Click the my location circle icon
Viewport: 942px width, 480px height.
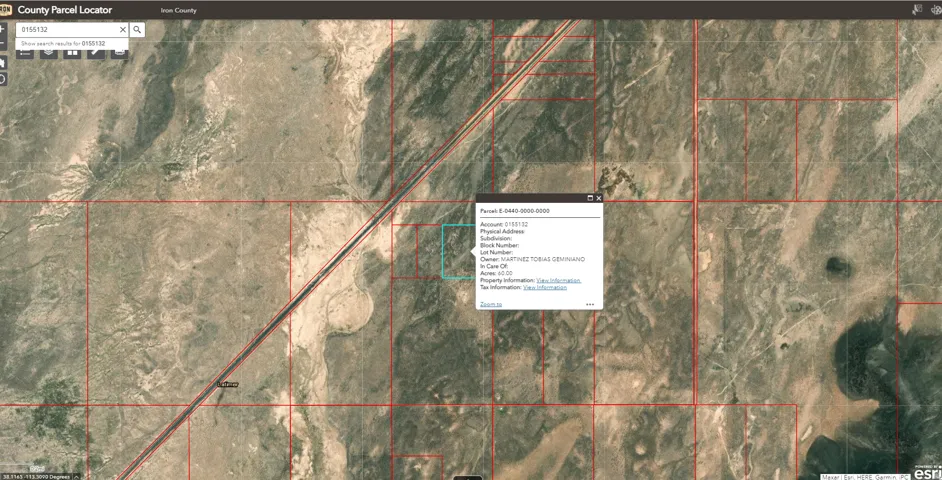(x=2, y=79)
